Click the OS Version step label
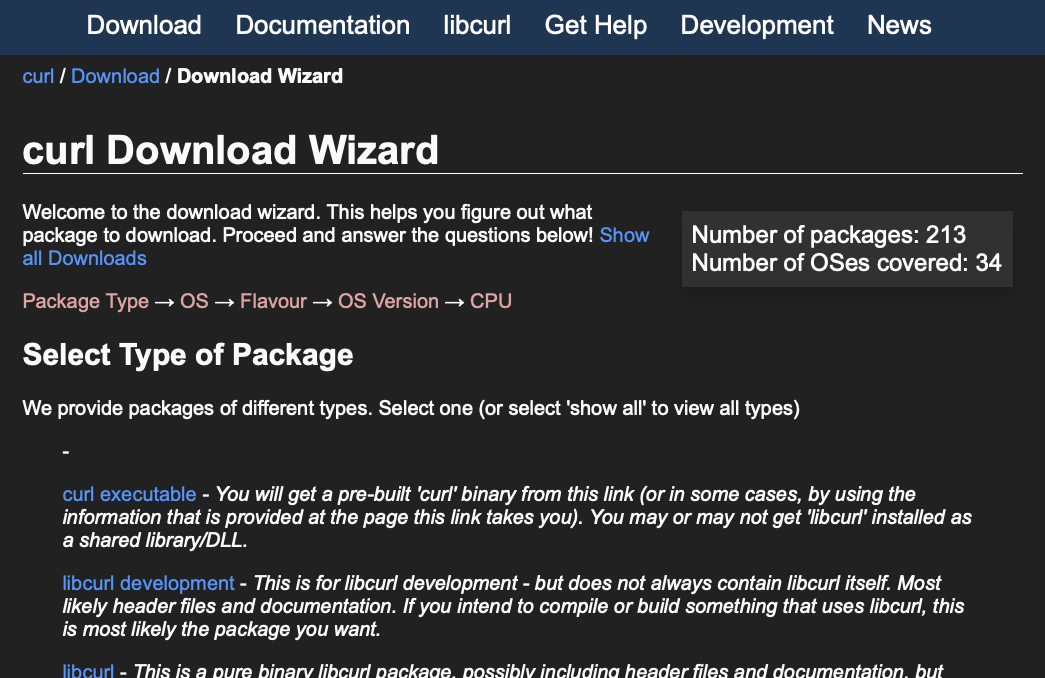The width and height of the screenshot is (1045, 678). pos(388,301)
